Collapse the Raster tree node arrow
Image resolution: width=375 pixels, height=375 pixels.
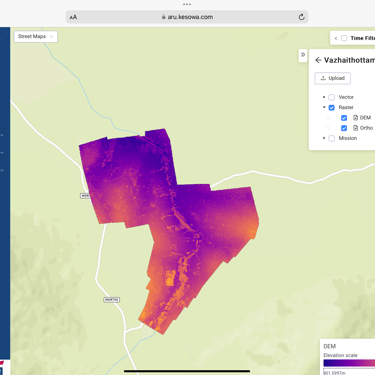(324, 107)
